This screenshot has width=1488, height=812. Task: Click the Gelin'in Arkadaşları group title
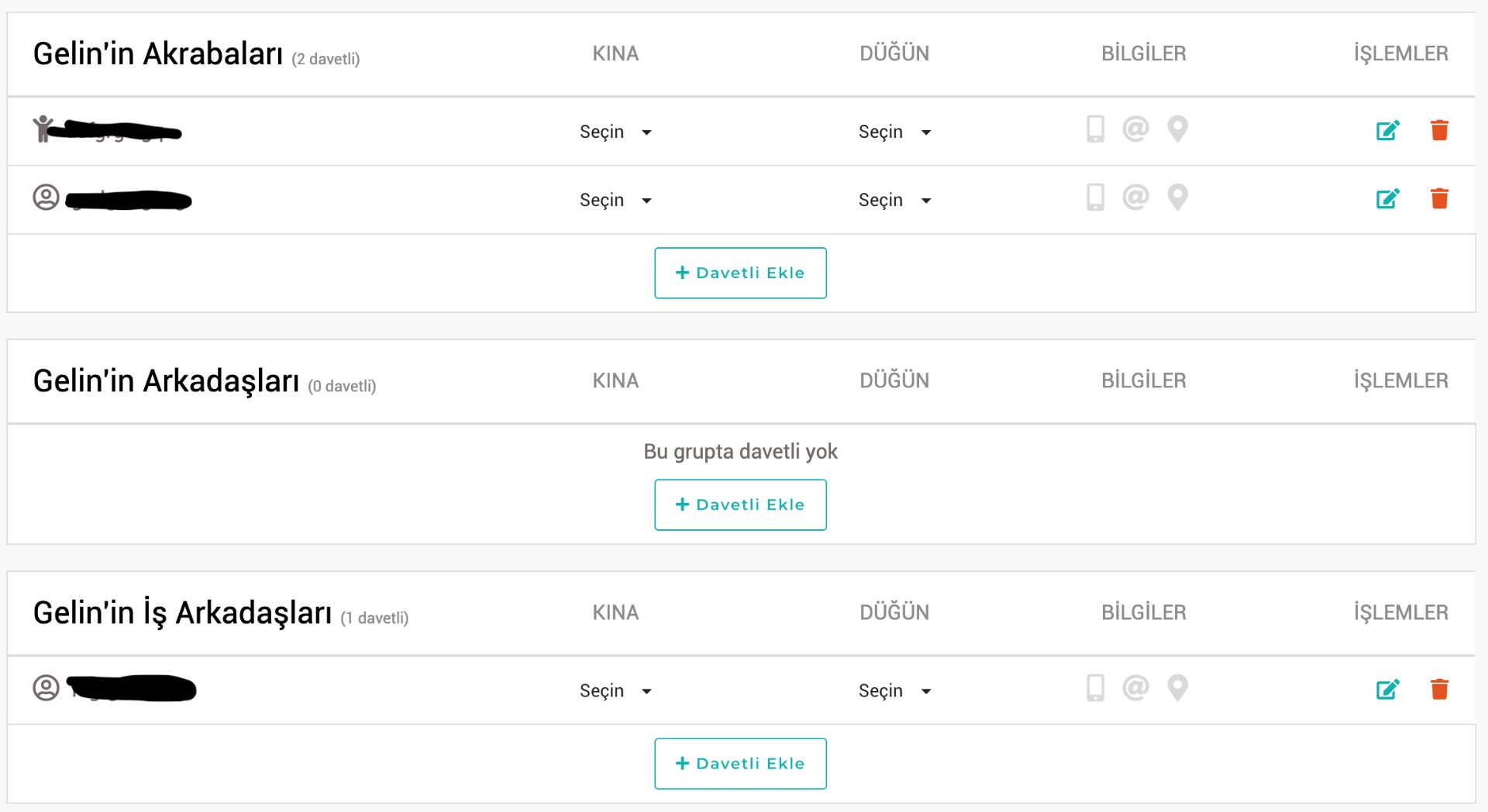[166, 381]
